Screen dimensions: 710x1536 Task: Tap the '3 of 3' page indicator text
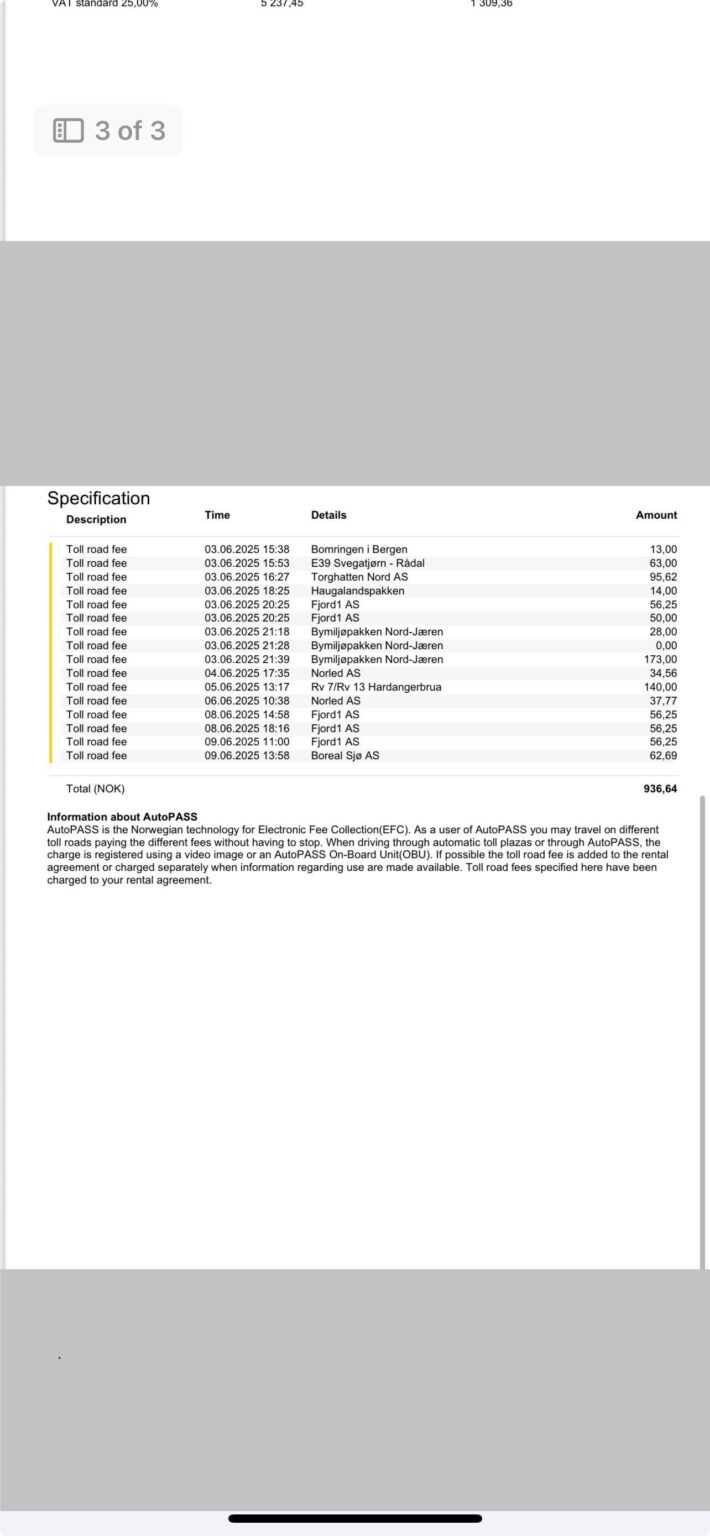pos(130,130)
